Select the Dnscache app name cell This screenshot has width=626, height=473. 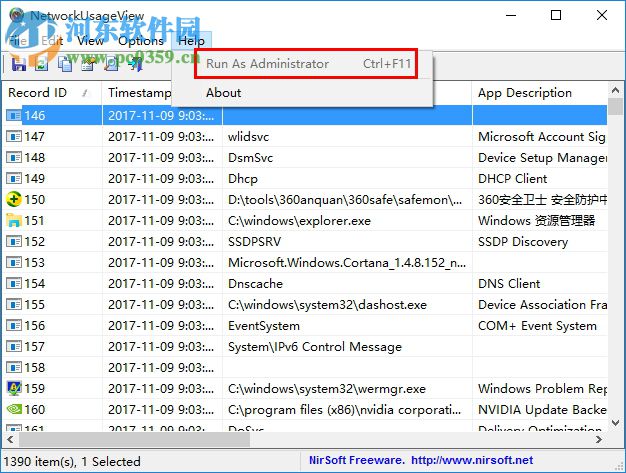pos(347,283)
